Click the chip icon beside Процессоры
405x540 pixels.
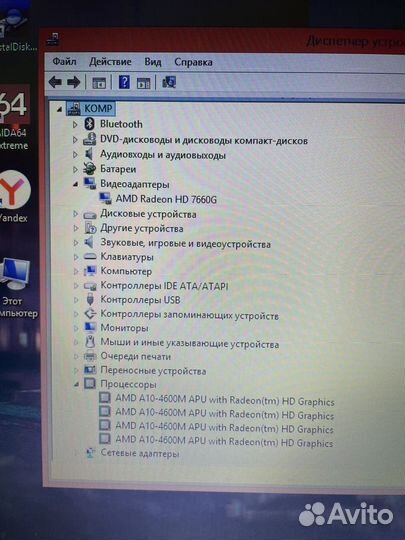click(x=90, y=383)
